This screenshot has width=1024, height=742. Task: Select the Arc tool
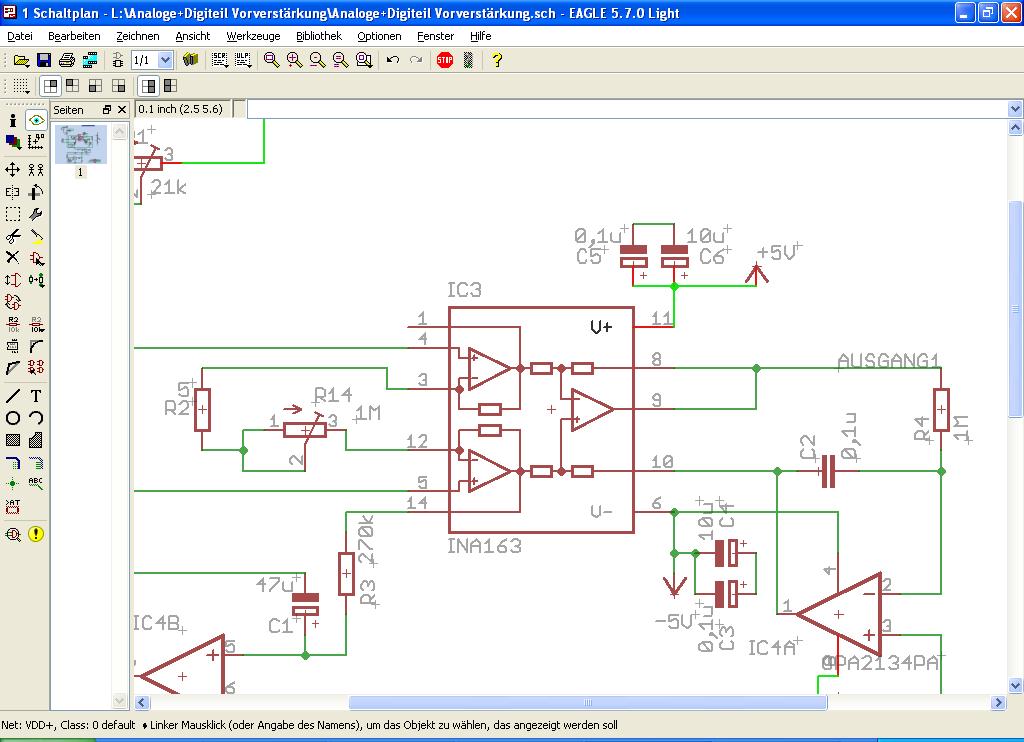click(x=36, y=418)
